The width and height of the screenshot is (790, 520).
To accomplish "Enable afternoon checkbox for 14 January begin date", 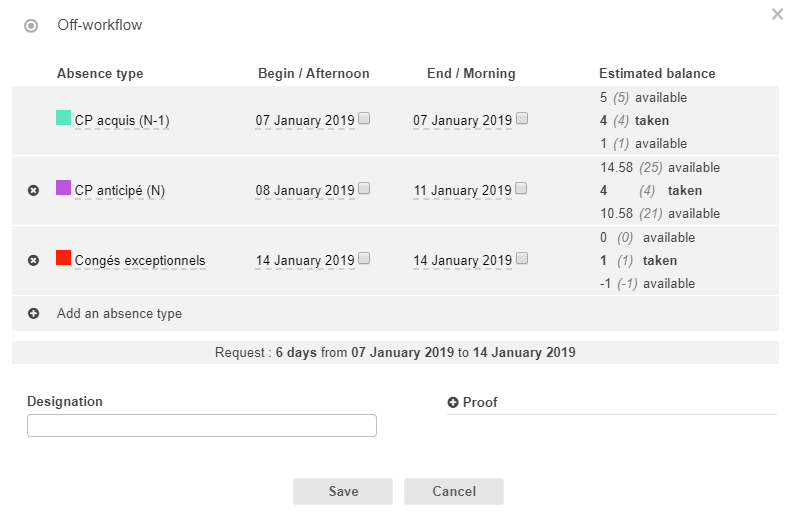I will pos(364,258).
